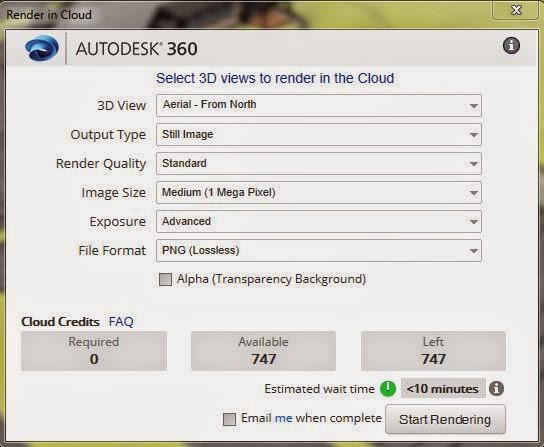This screenshot has width=544, height=447.
Task: Click the Start Rendering button
Action: click(445, 419)
